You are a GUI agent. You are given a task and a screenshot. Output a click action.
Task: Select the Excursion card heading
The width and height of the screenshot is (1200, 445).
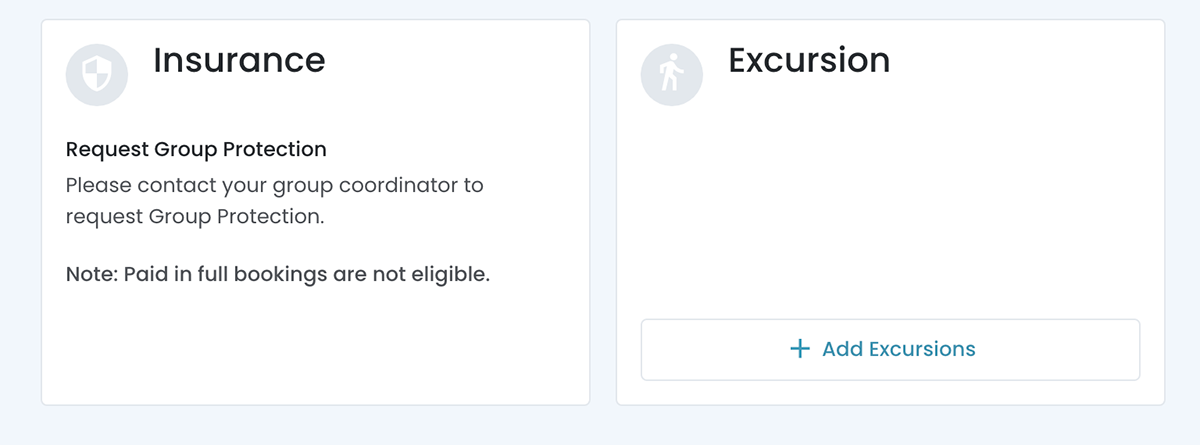[x=809, y=60]
